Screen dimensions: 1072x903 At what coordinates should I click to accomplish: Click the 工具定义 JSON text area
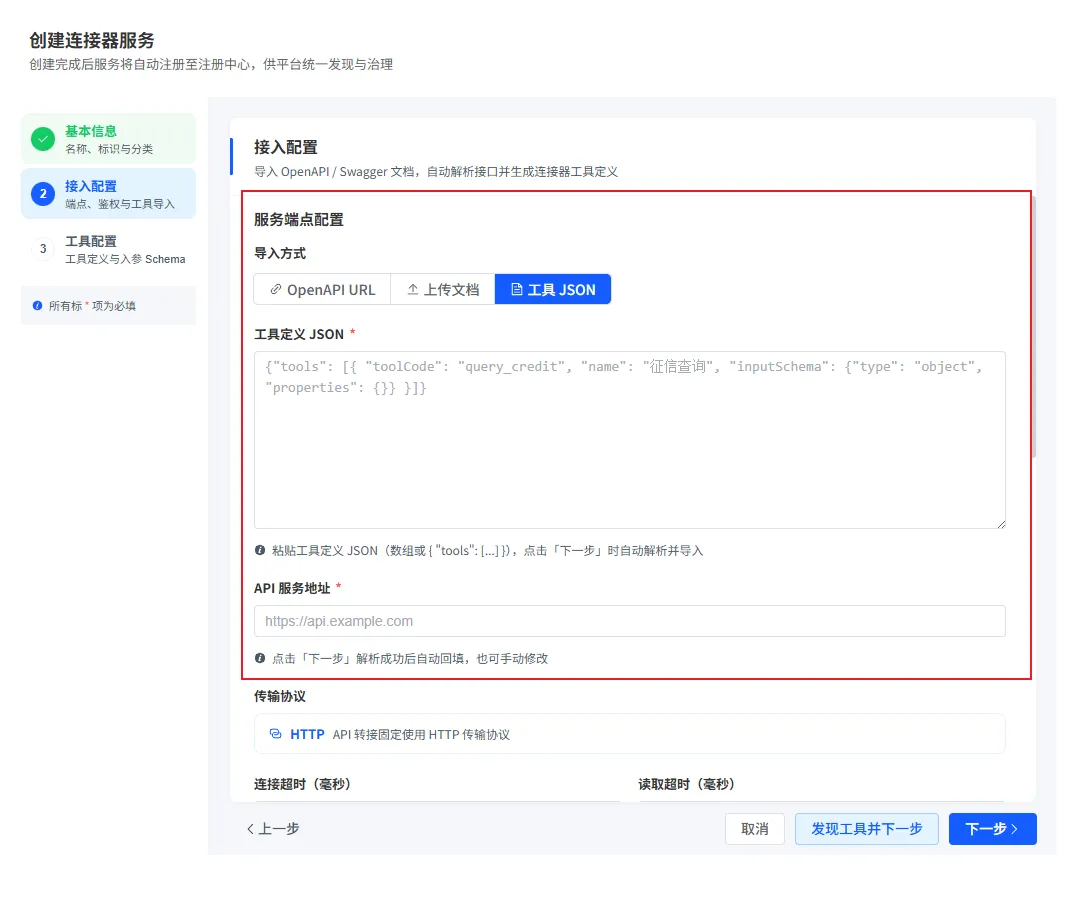pyautogui.click(x=630, y=440)
